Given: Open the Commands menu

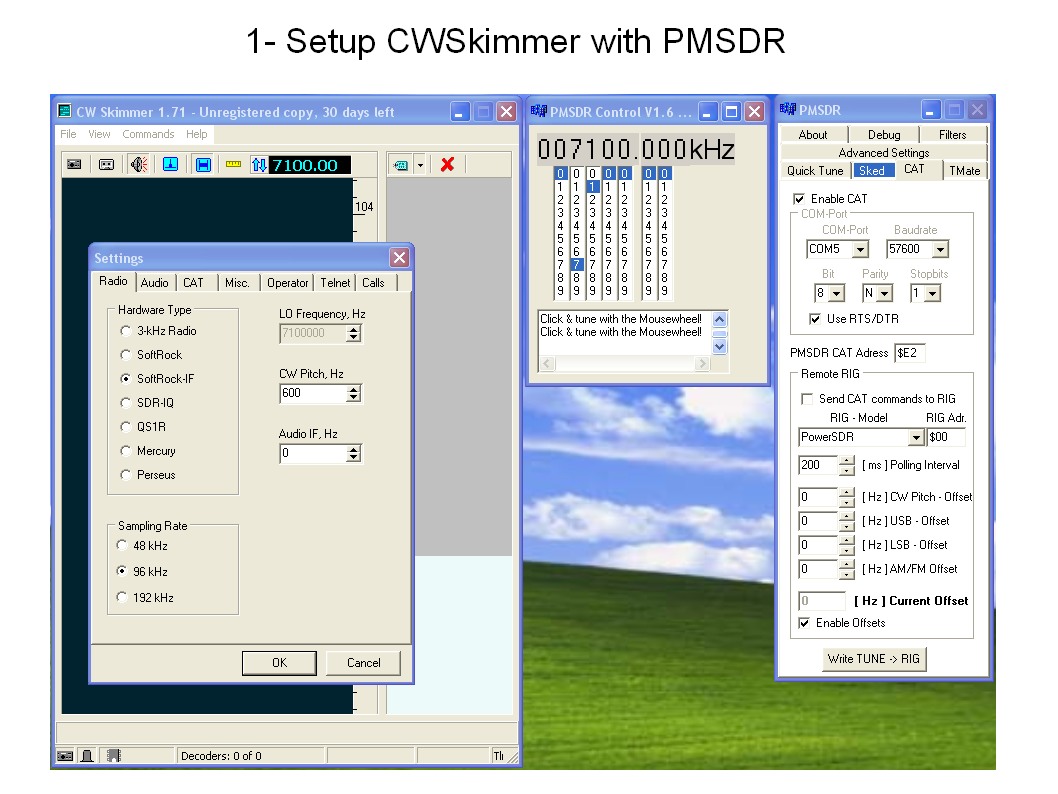Looking at the screenshot, I should point(148,134).
